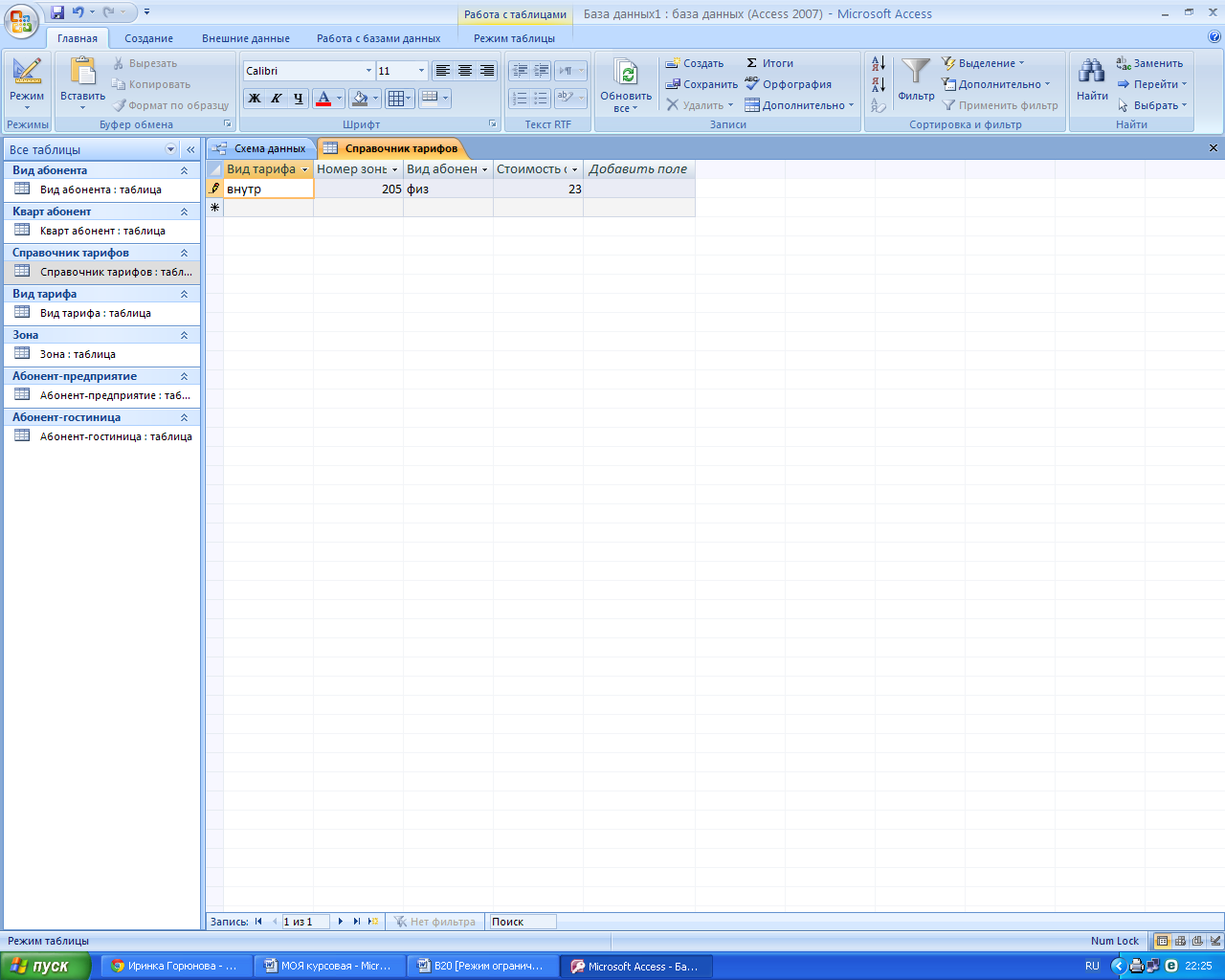Screen dimensions: 1225x980
Task: Switch to design view status icon
Action: click(1215, 941)
